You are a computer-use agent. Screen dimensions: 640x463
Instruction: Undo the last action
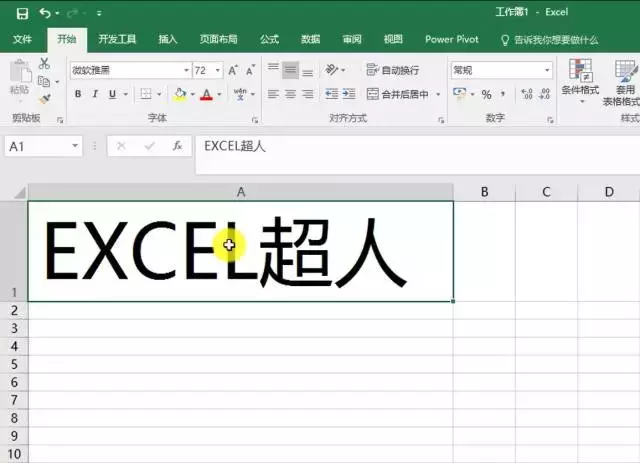[x=44, y=13]
